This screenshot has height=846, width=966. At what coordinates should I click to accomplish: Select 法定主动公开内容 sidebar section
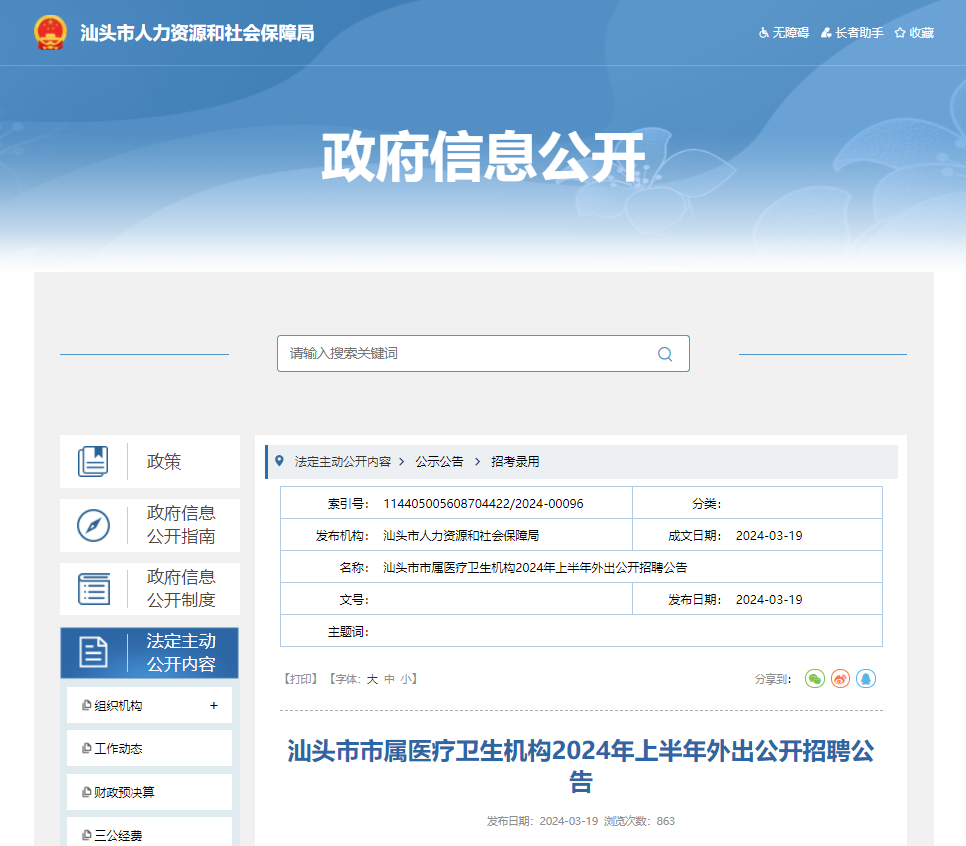[150, 653]
